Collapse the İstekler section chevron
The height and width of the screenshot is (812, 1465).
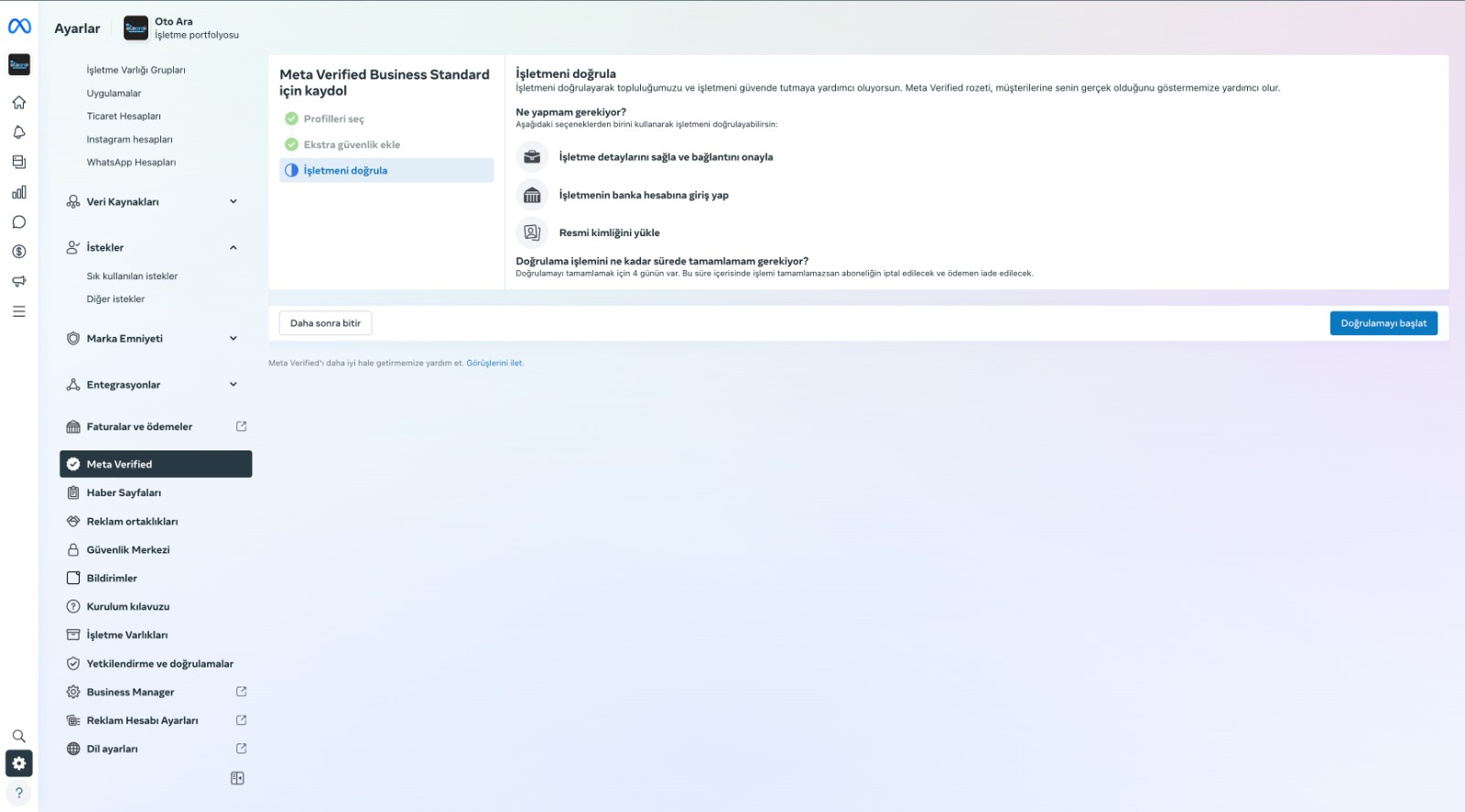point(233,247)
